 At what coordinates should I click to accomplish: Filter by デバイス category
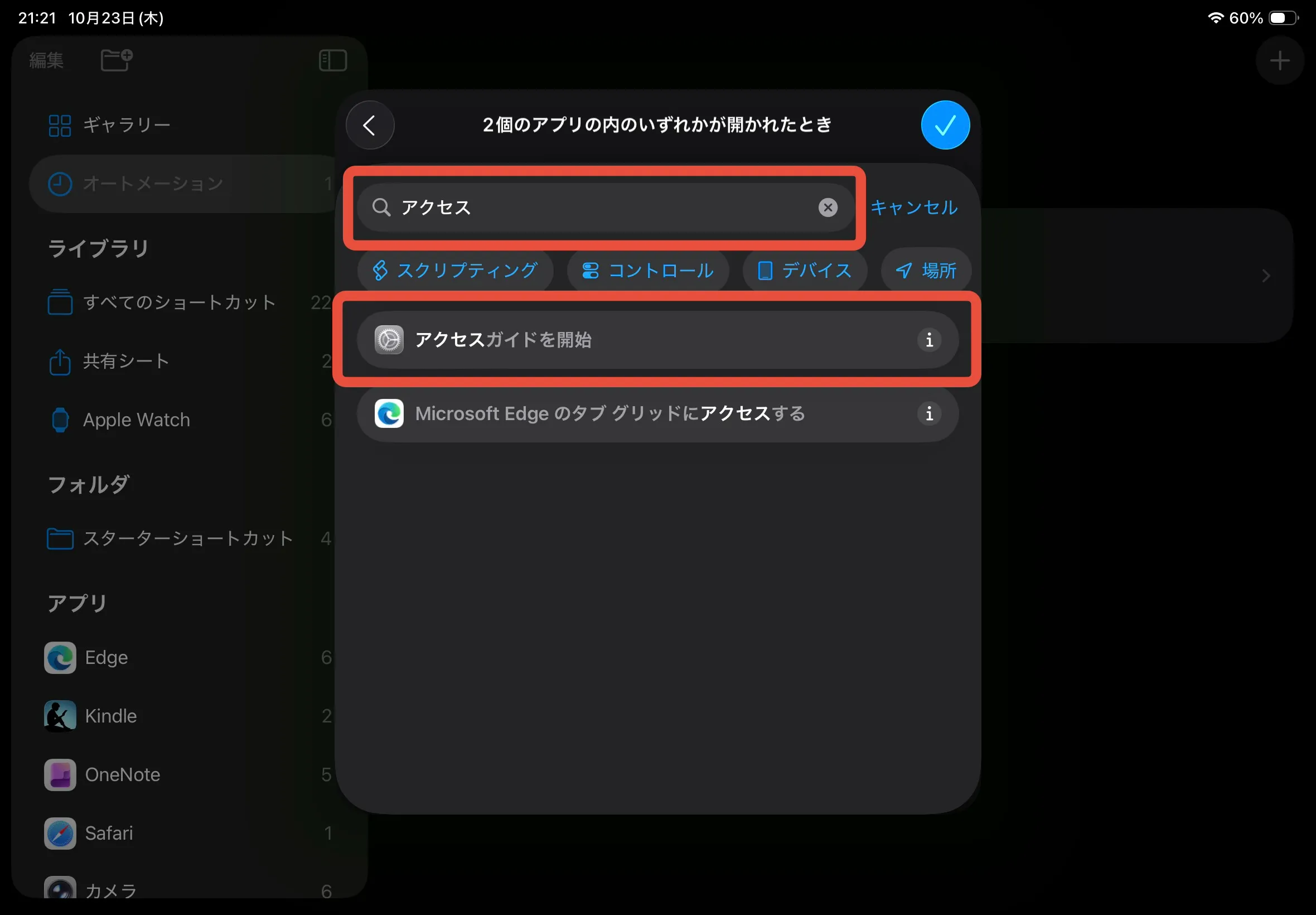pos(805,270)
